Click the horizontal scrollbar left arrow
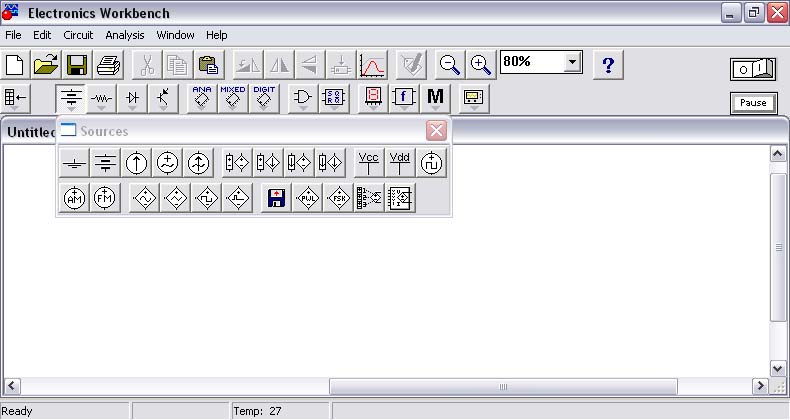Screen dimensions: 790x420 tap(12, 386)
